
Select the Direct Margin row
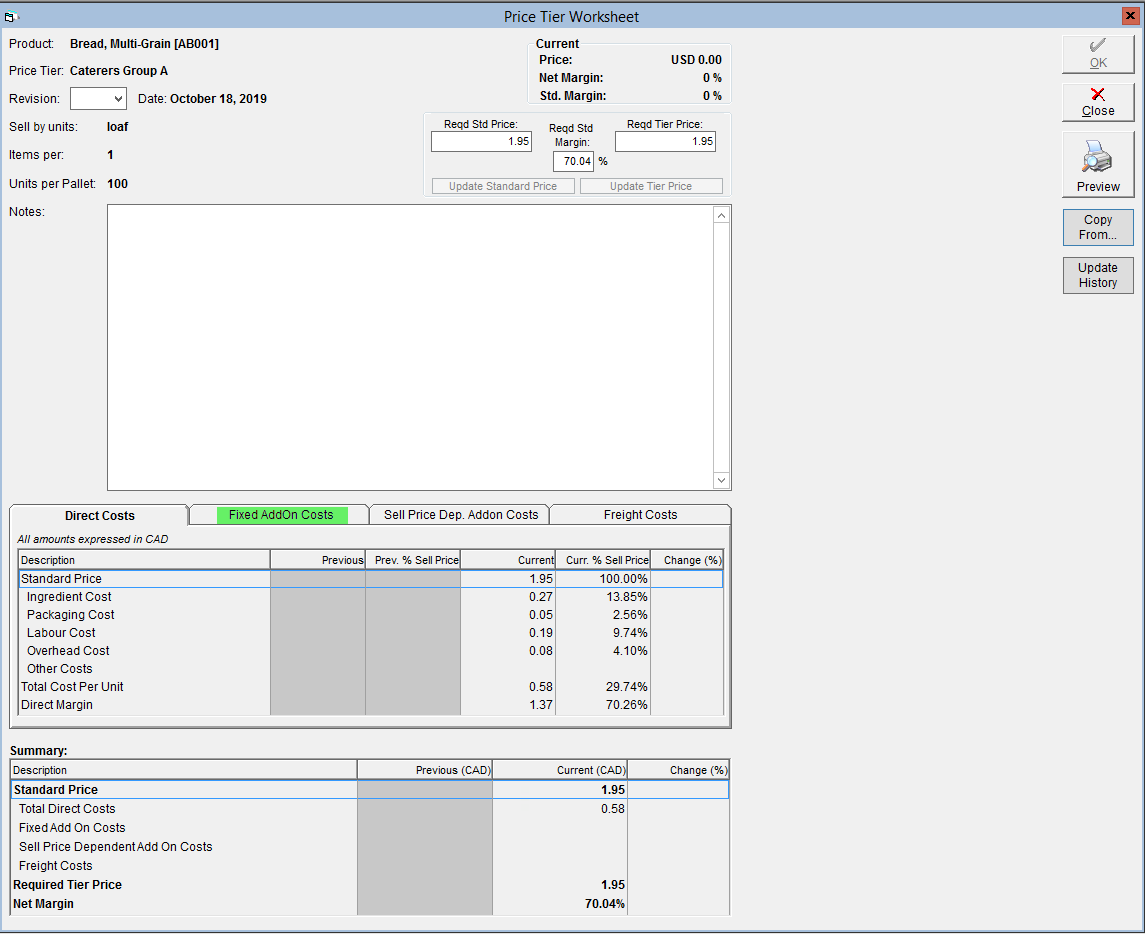[x=370, y=705]
